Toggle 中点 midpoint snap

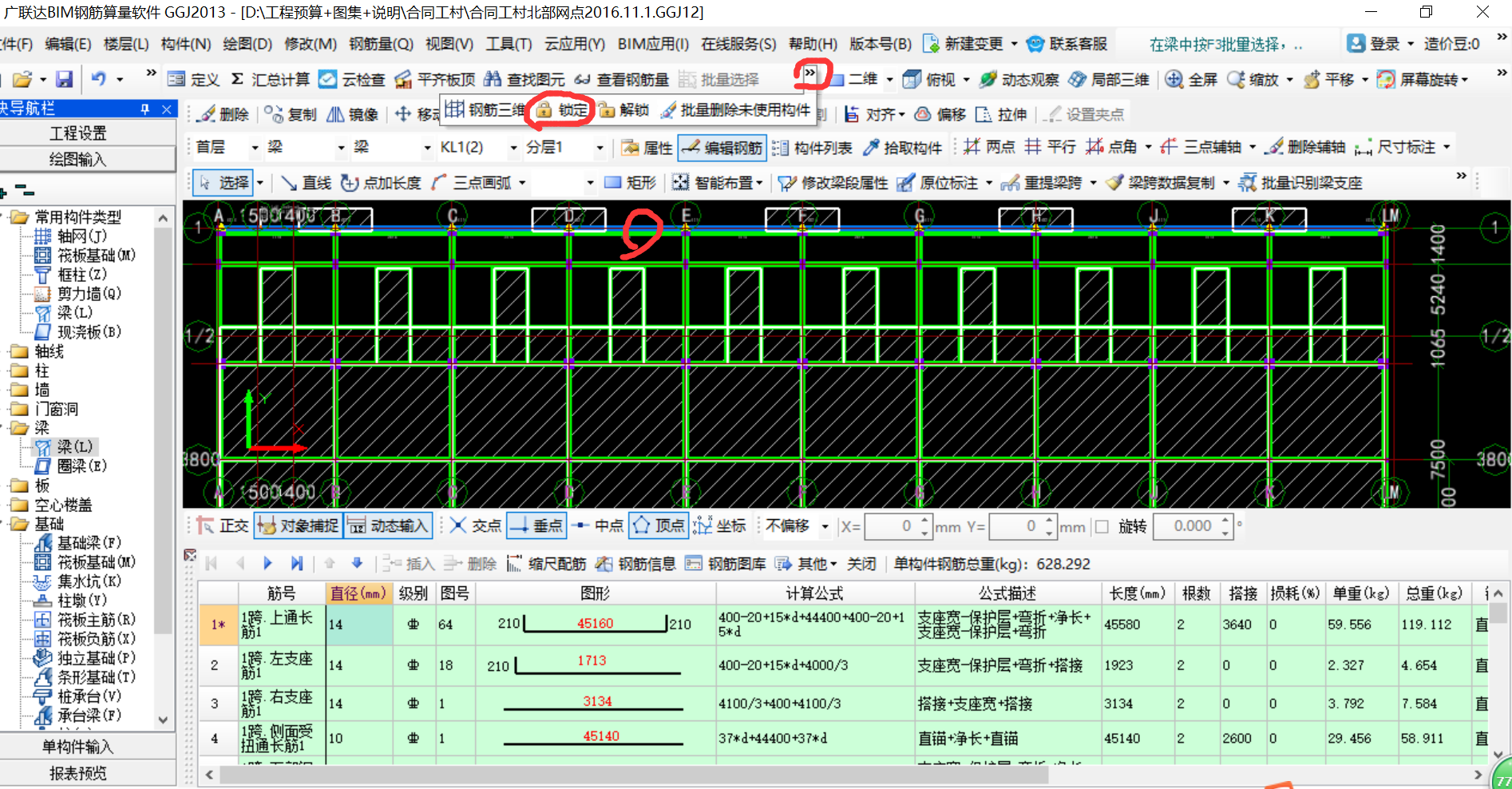tap(599, 525)
